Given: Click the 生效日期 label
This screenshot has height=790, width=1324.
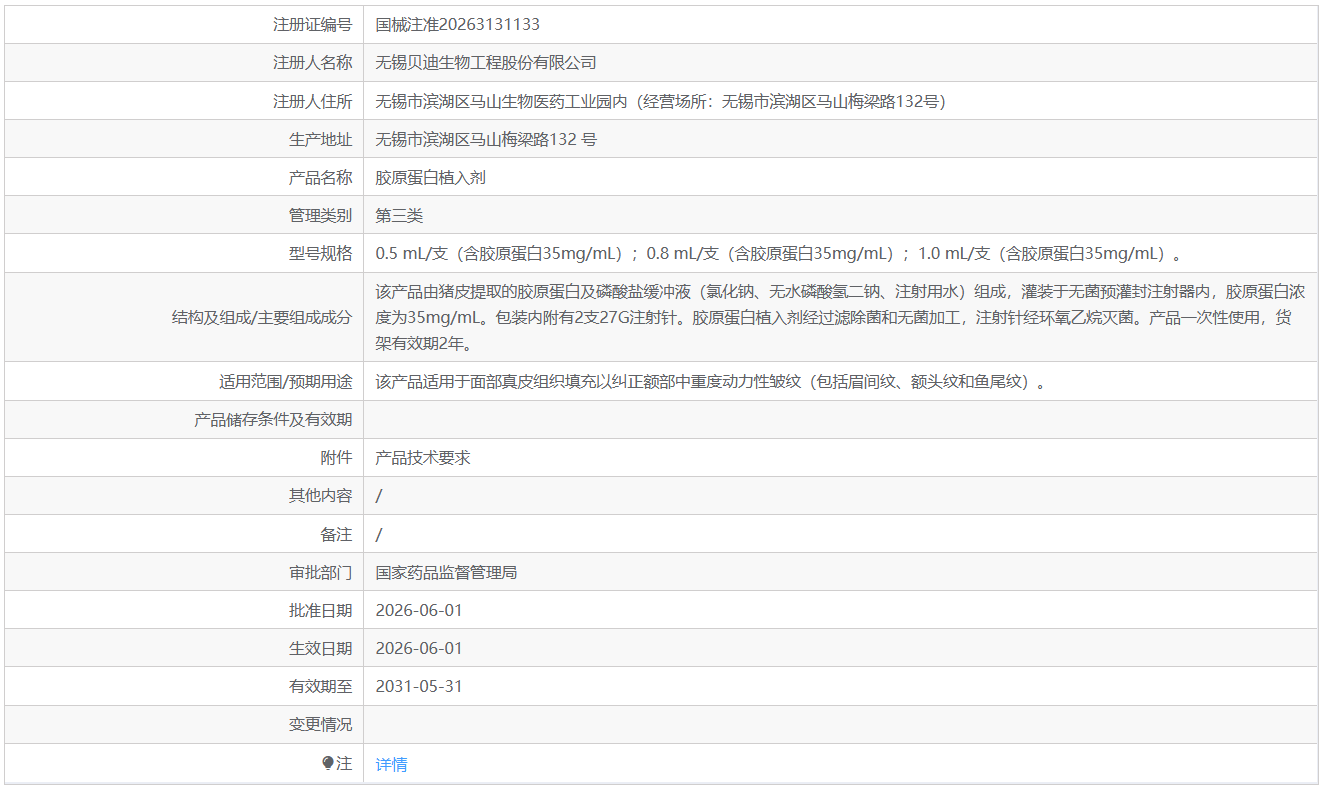Looking at the screenshot, I should click(x=320, y=648).
